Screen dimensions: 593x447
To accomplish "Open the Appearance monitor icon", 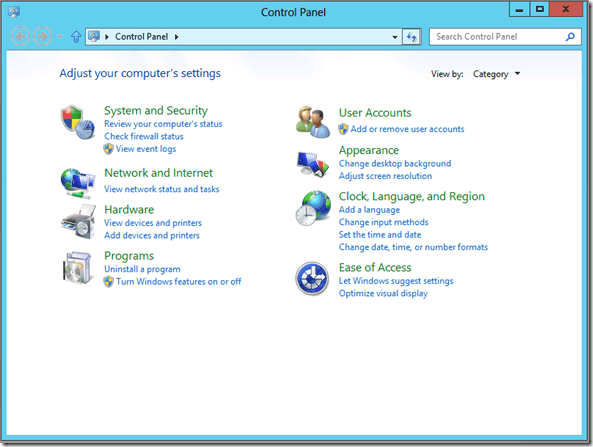I will [313, 164].
